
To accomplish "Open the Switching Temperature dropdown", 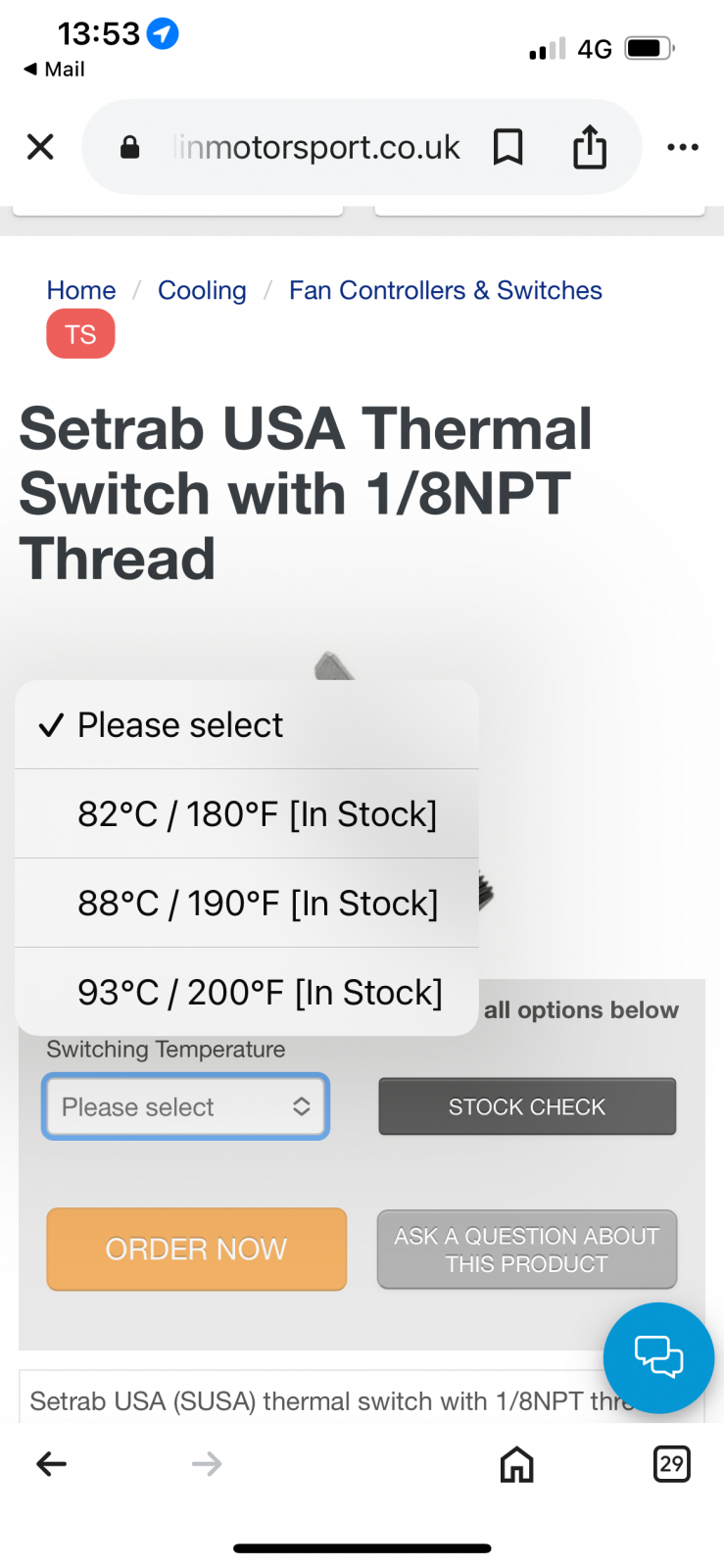I will point(185,1106).
